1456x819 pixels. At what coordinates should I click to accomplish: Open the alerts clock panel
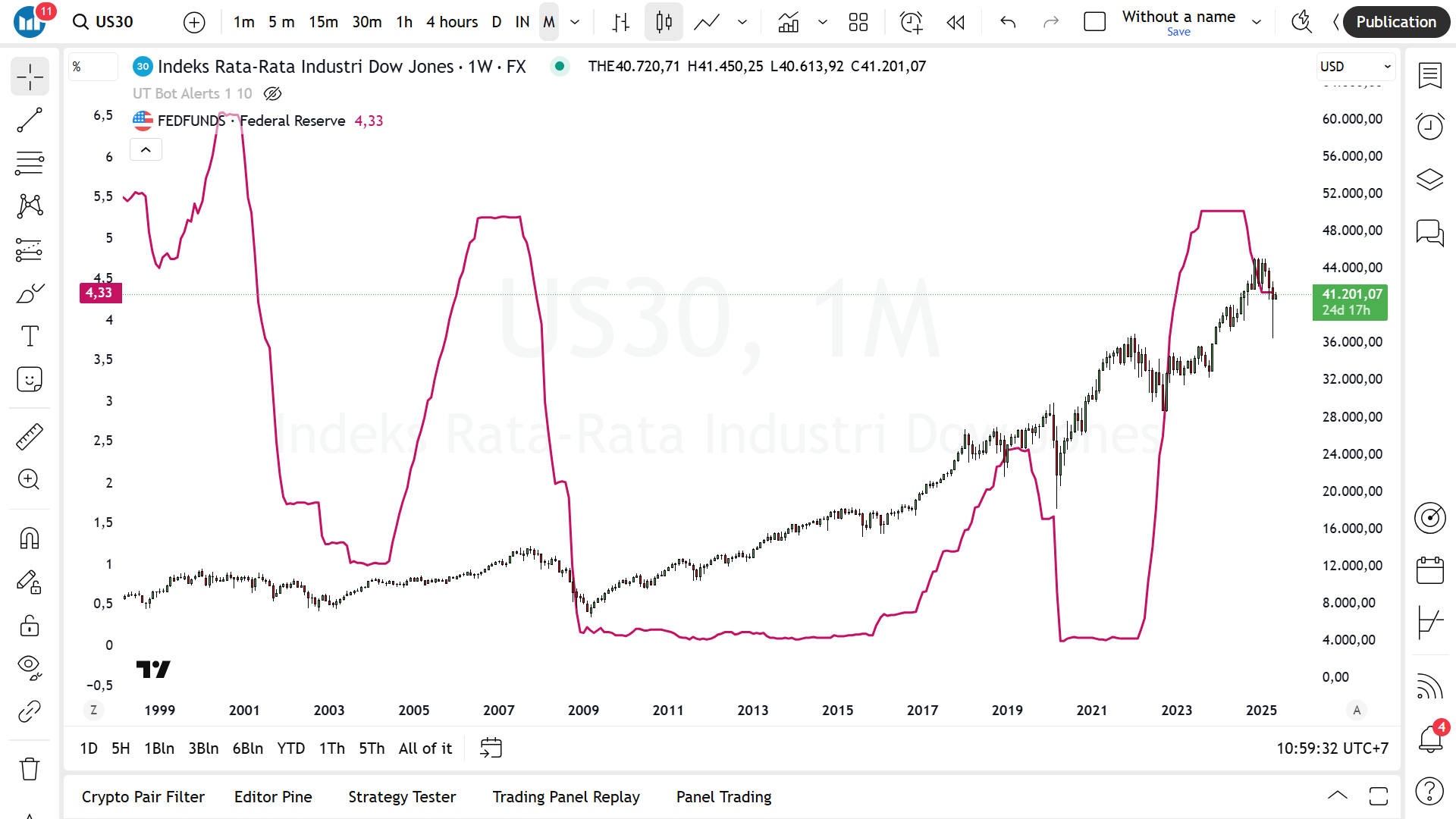[x=1429, y=126]
